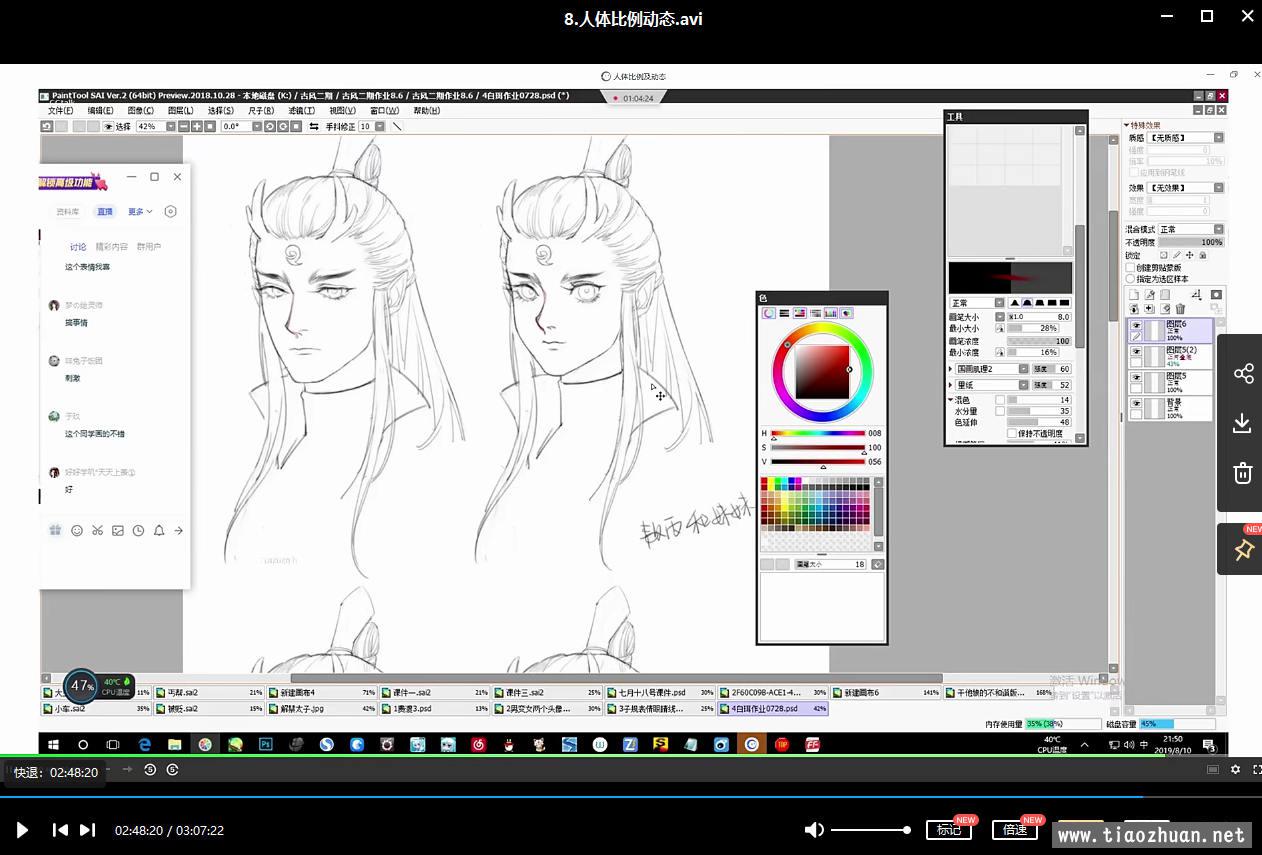Mute the video player volume
Viewport: 1262px width, 855px height.
(814, 830)
